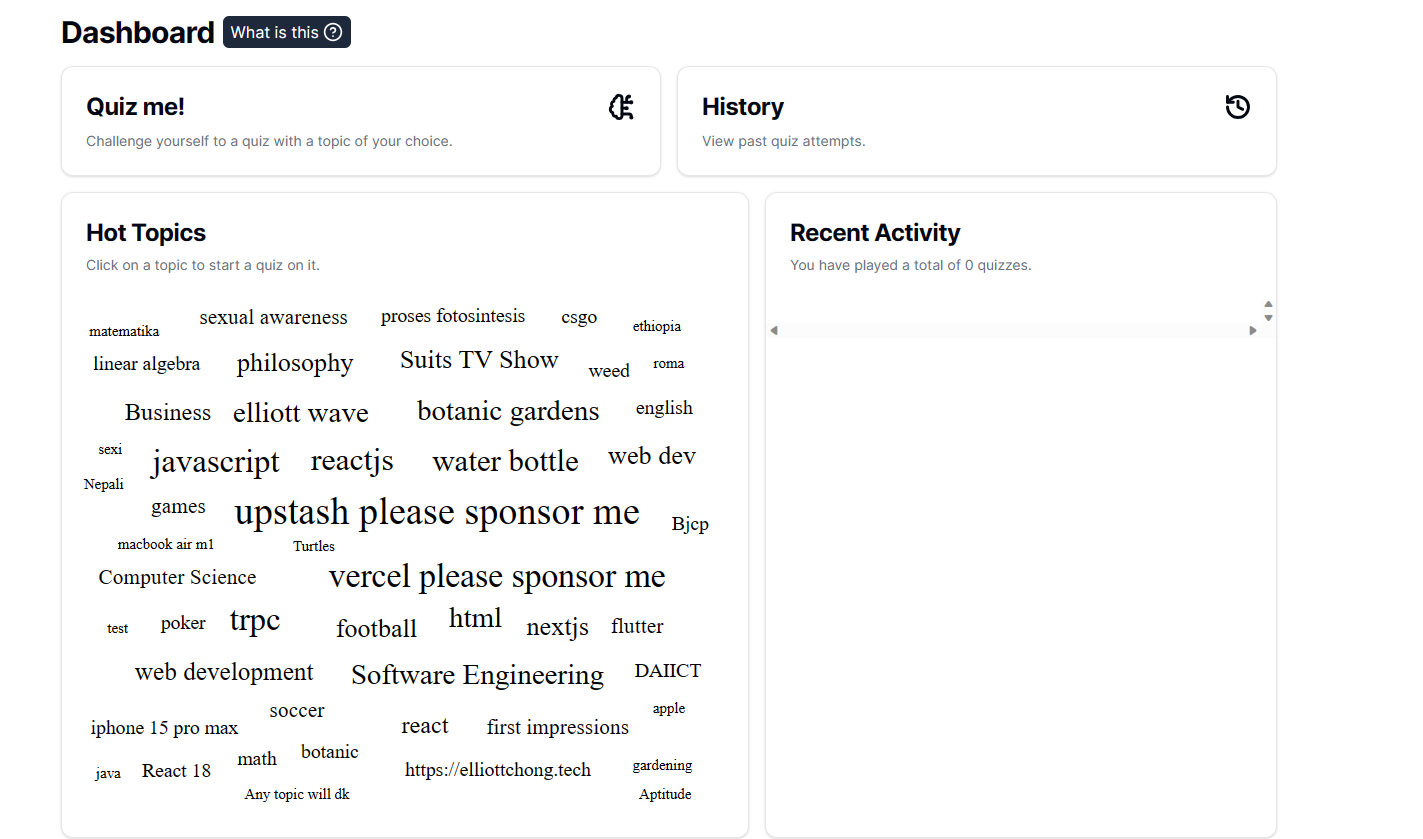Start a quiz on javascript topic
Viewport: 1423px width, 839px height.
(x=215, y=462)
